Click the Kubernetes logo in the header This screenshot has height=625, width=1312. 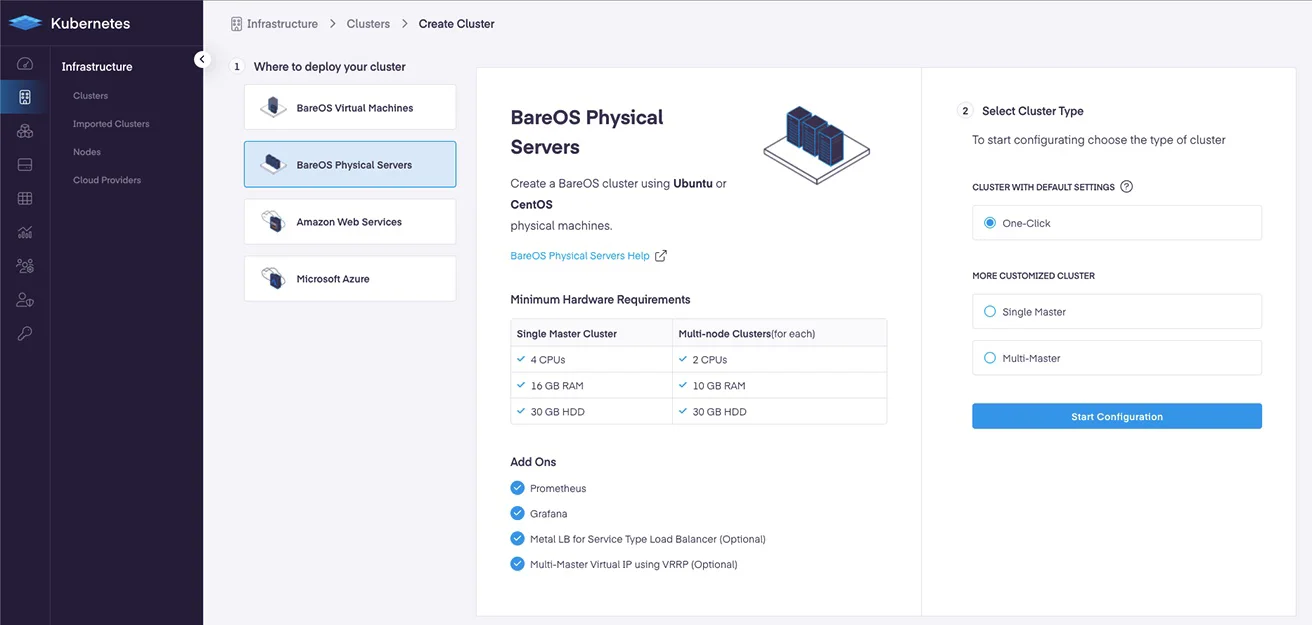[x=25, y=22]
